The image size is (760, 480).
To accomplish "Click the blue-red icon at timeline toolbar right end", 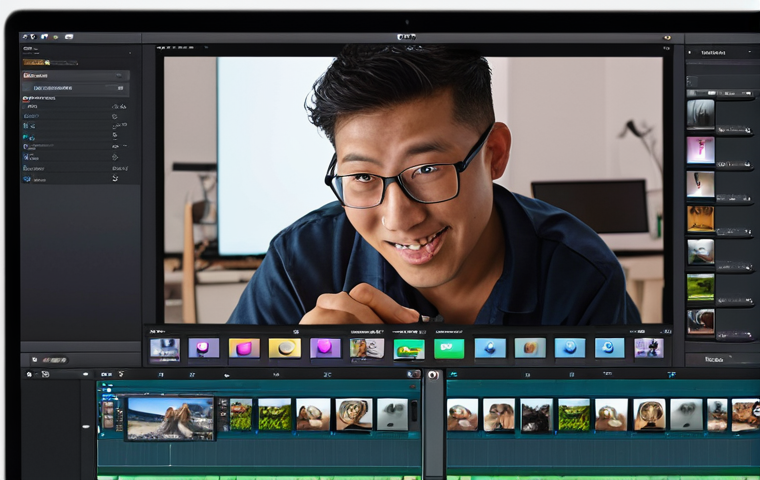I will coord(413,374).
